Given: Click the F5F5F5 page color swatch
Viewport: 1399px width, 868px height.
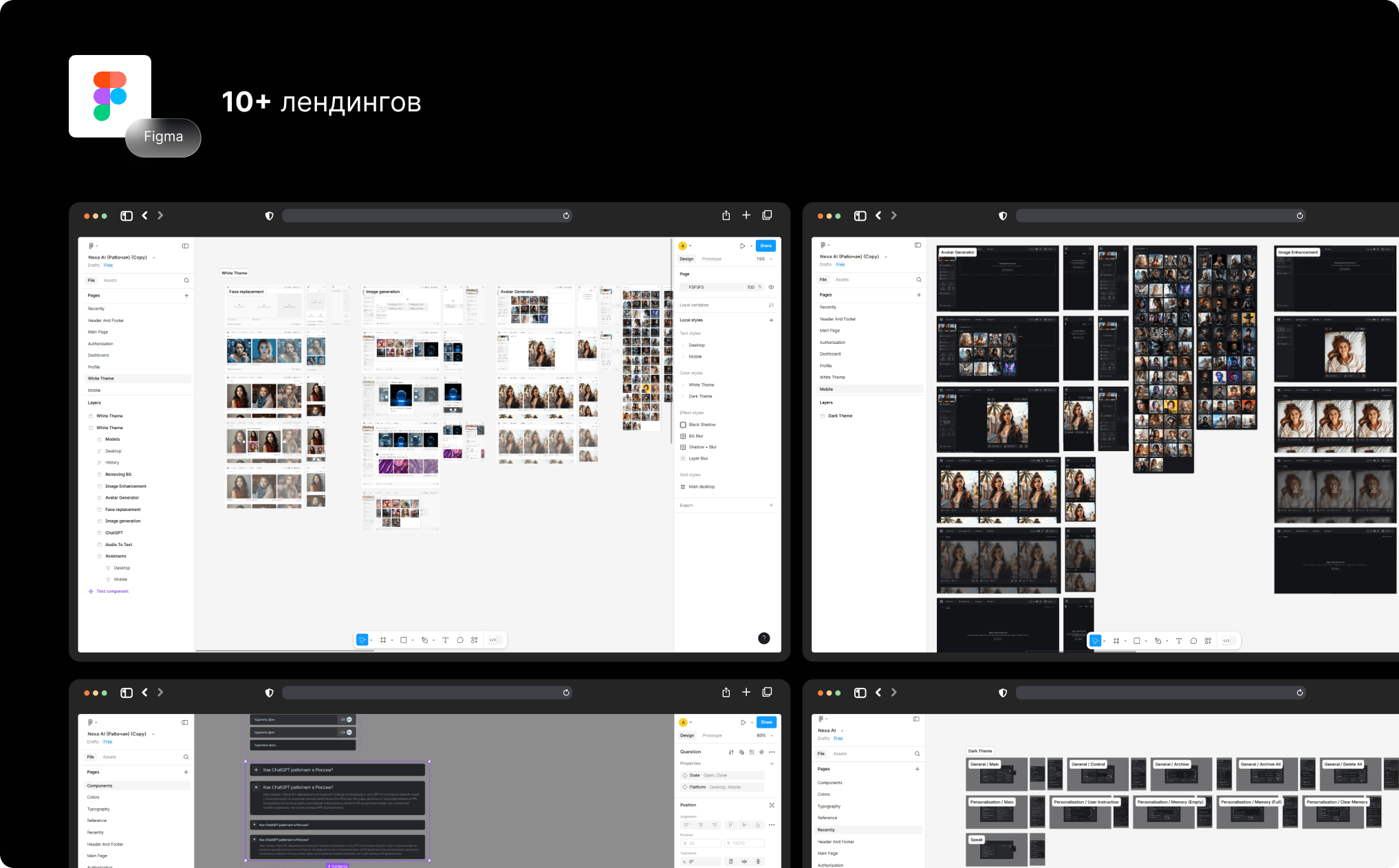Looking at the screenshot, I should 684,287.
